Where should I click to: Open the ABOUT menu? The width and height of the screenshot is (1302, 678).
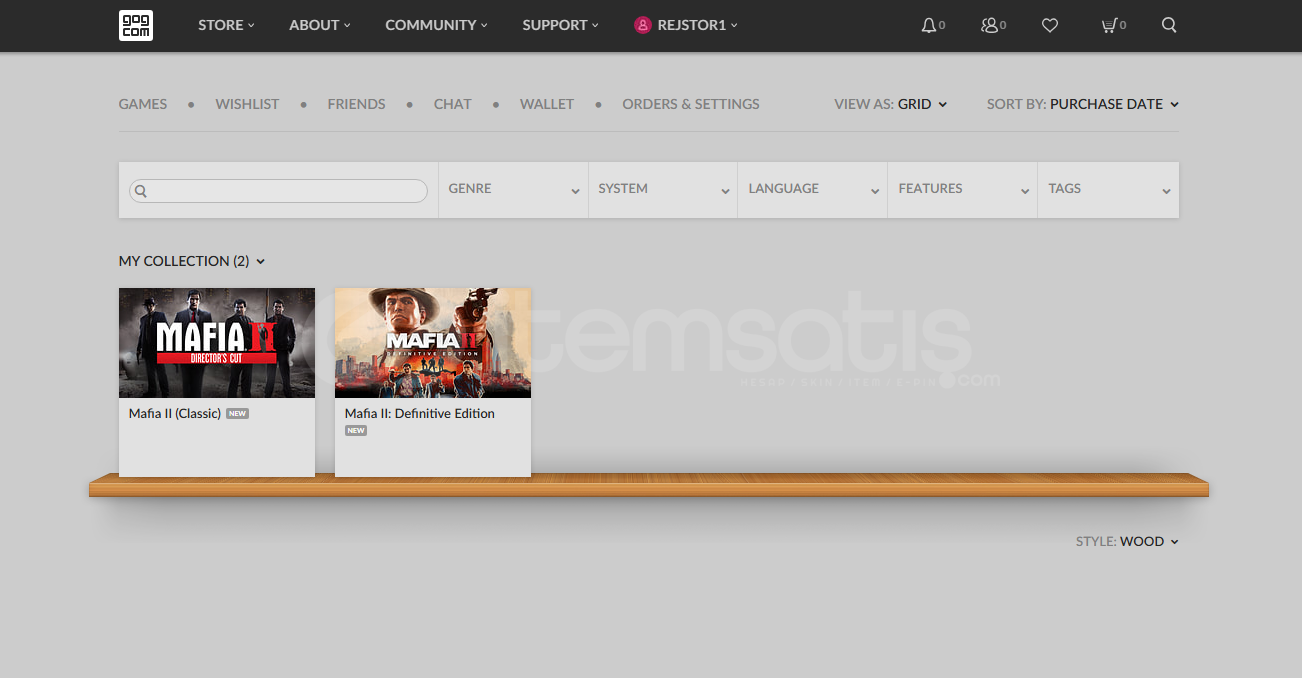320,25
